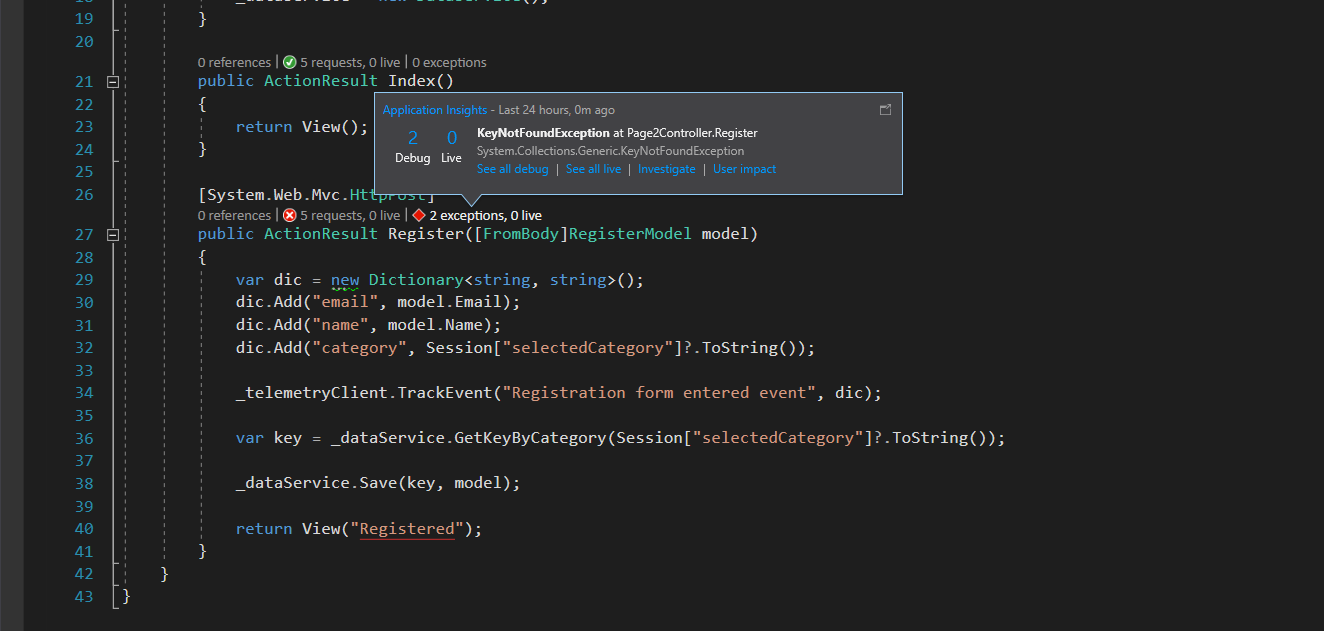The height and width of the screenshot is (631, 1324).
Task: Click KeyNotFoundException exception title
Action: click(543, 133)
